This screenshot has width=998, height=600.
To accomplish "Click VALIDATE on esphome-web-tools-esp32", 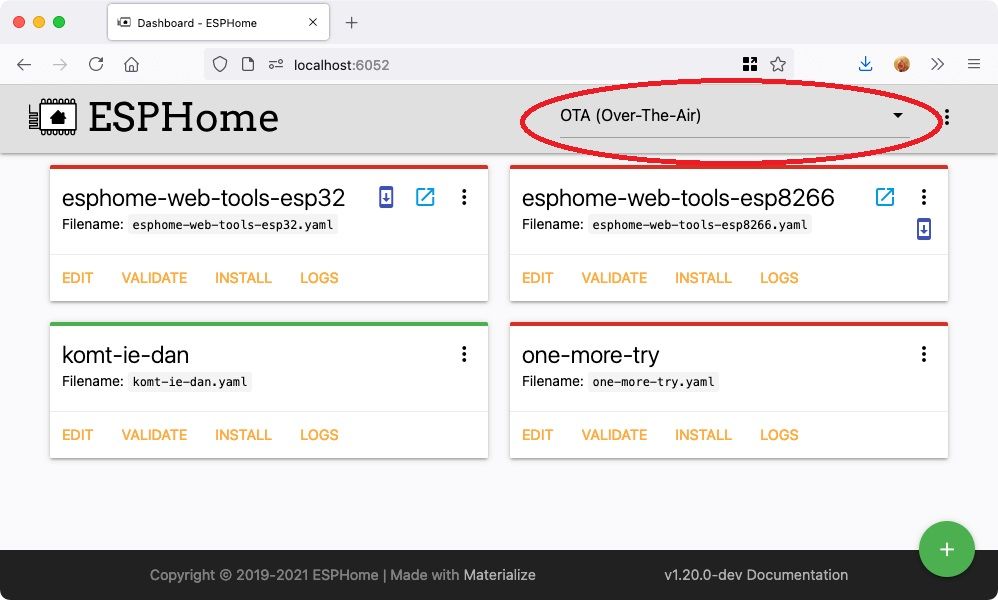I will (x=154, y=278).
